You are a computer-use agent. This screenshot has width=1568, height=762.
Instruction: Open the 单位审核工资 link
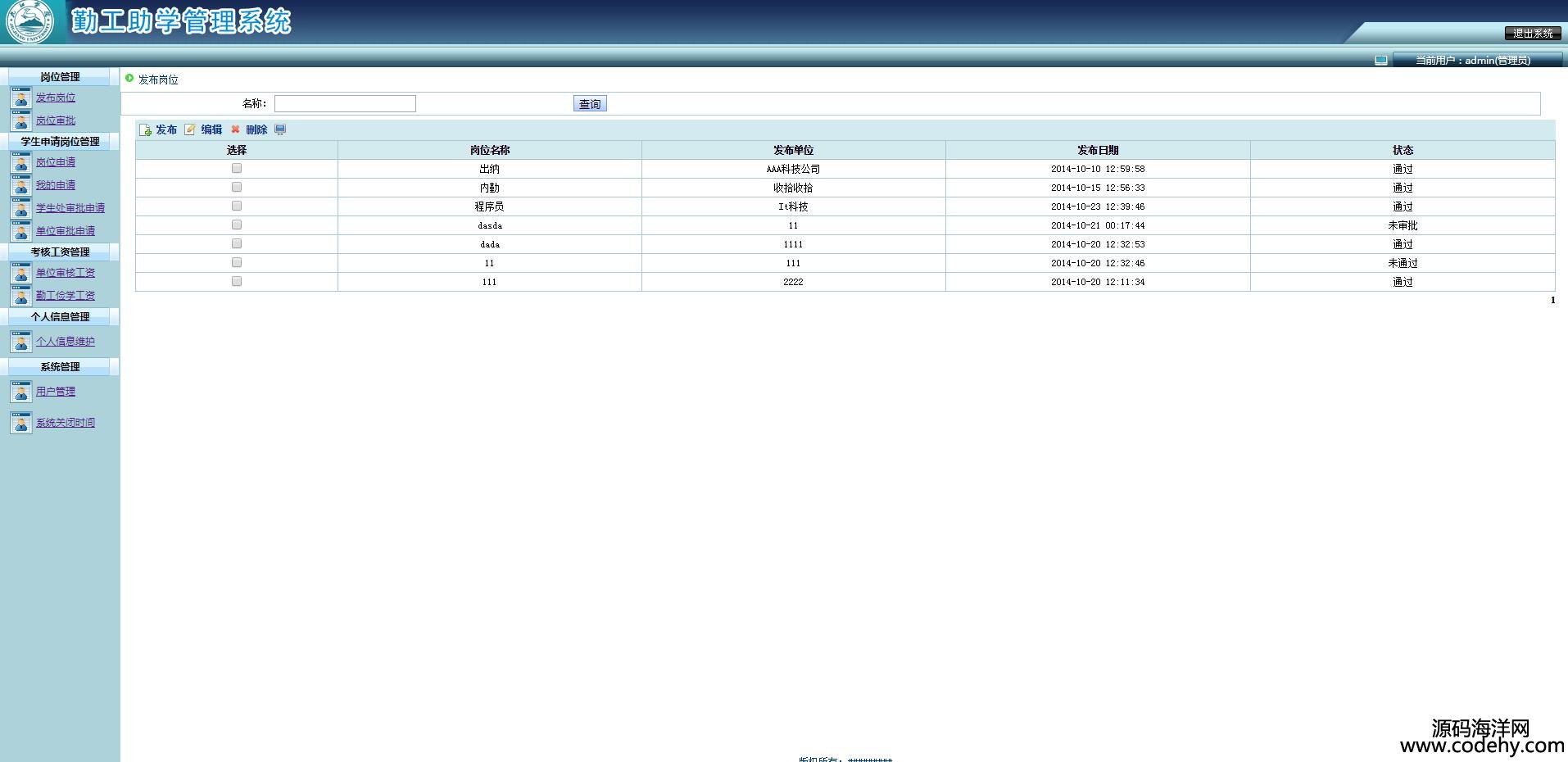pyautogui.click(x=66, y=273)
